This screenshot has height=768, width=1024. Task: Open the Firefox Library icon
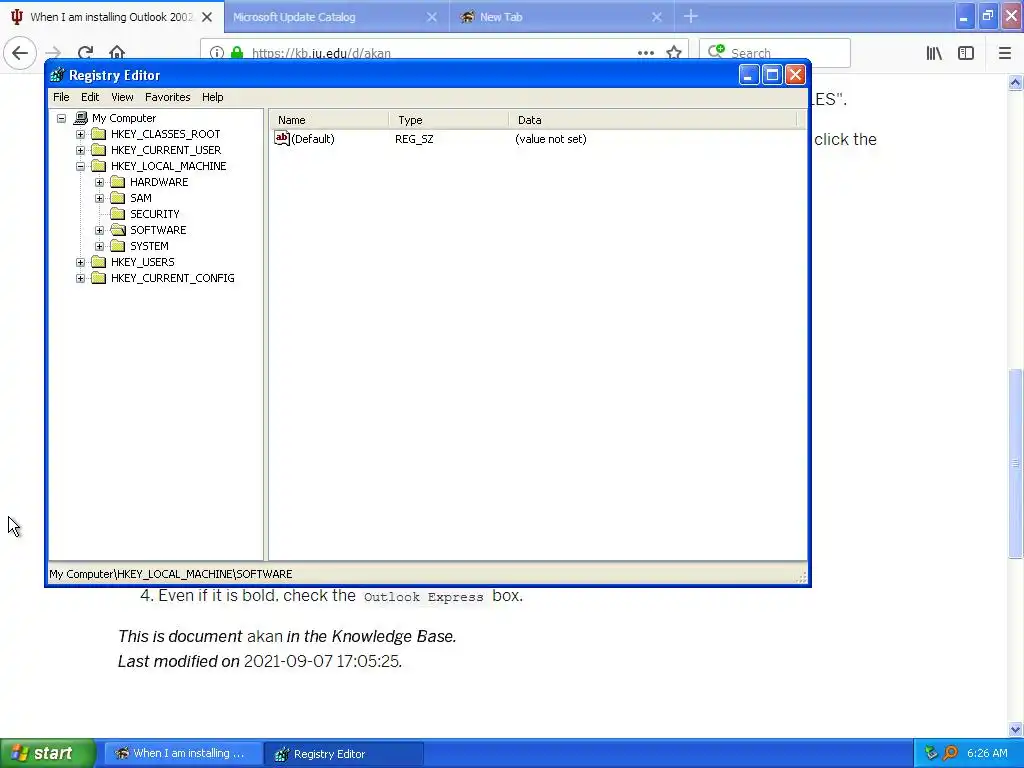coord(934,53)
